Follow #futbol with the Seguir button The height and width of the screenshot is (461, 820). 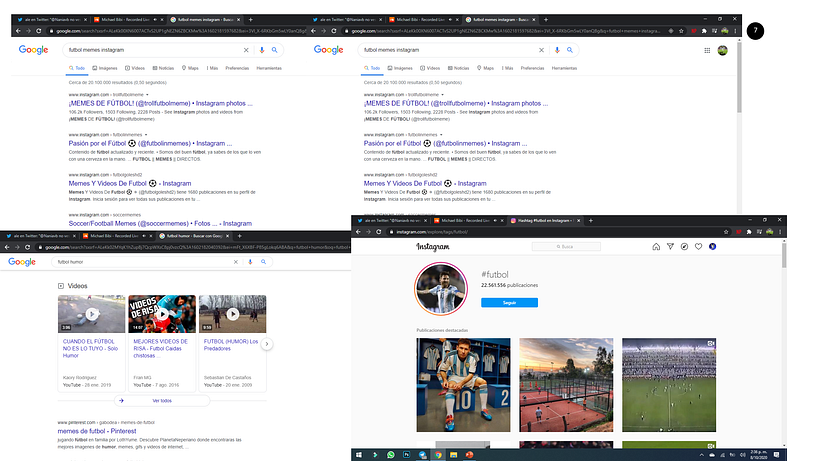pyautogui.click(x=509, y=303)
